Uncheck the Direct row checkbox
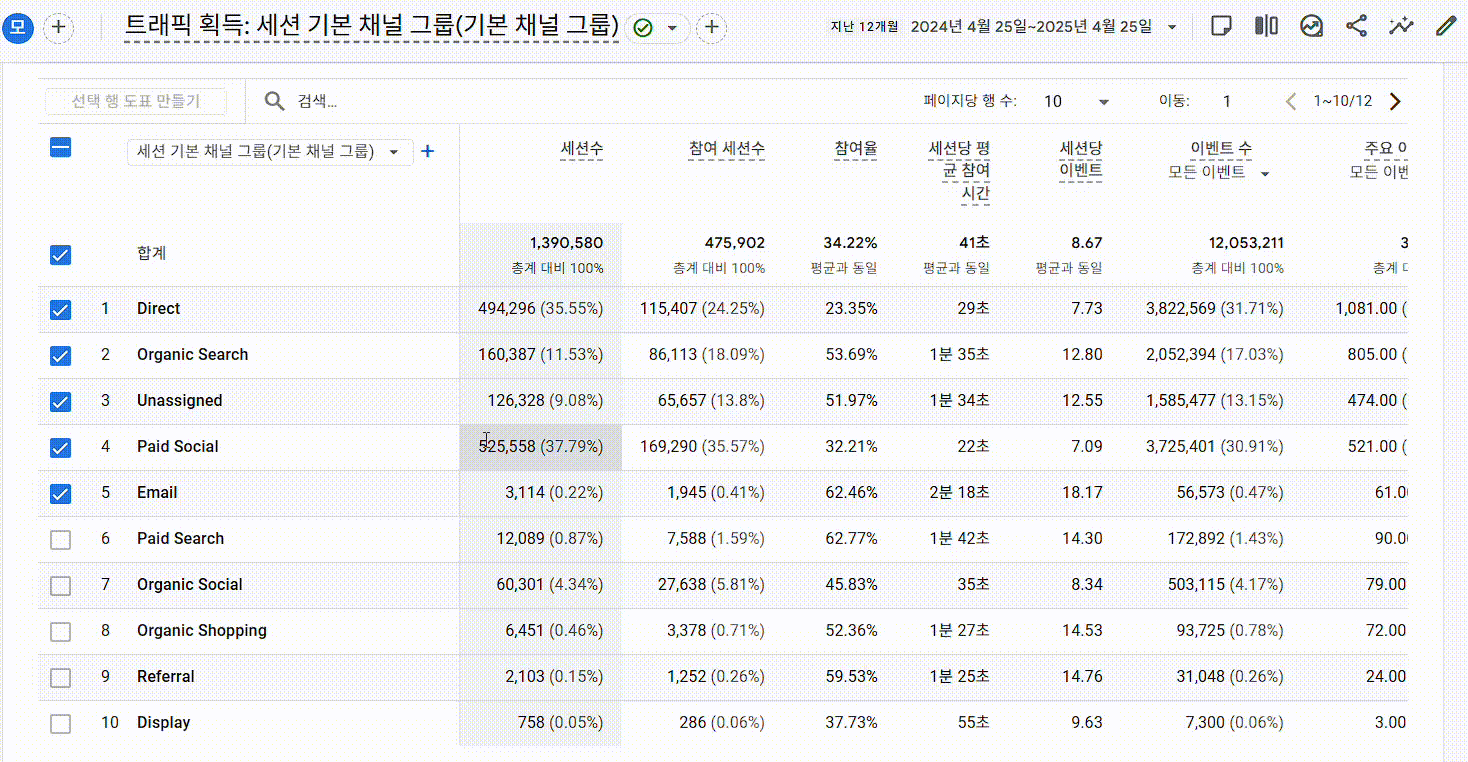 coord(60,309)
